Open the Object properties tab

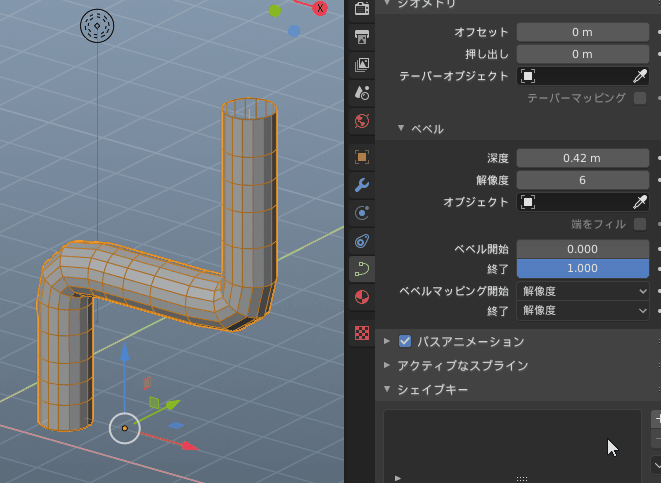pos(362,157)
